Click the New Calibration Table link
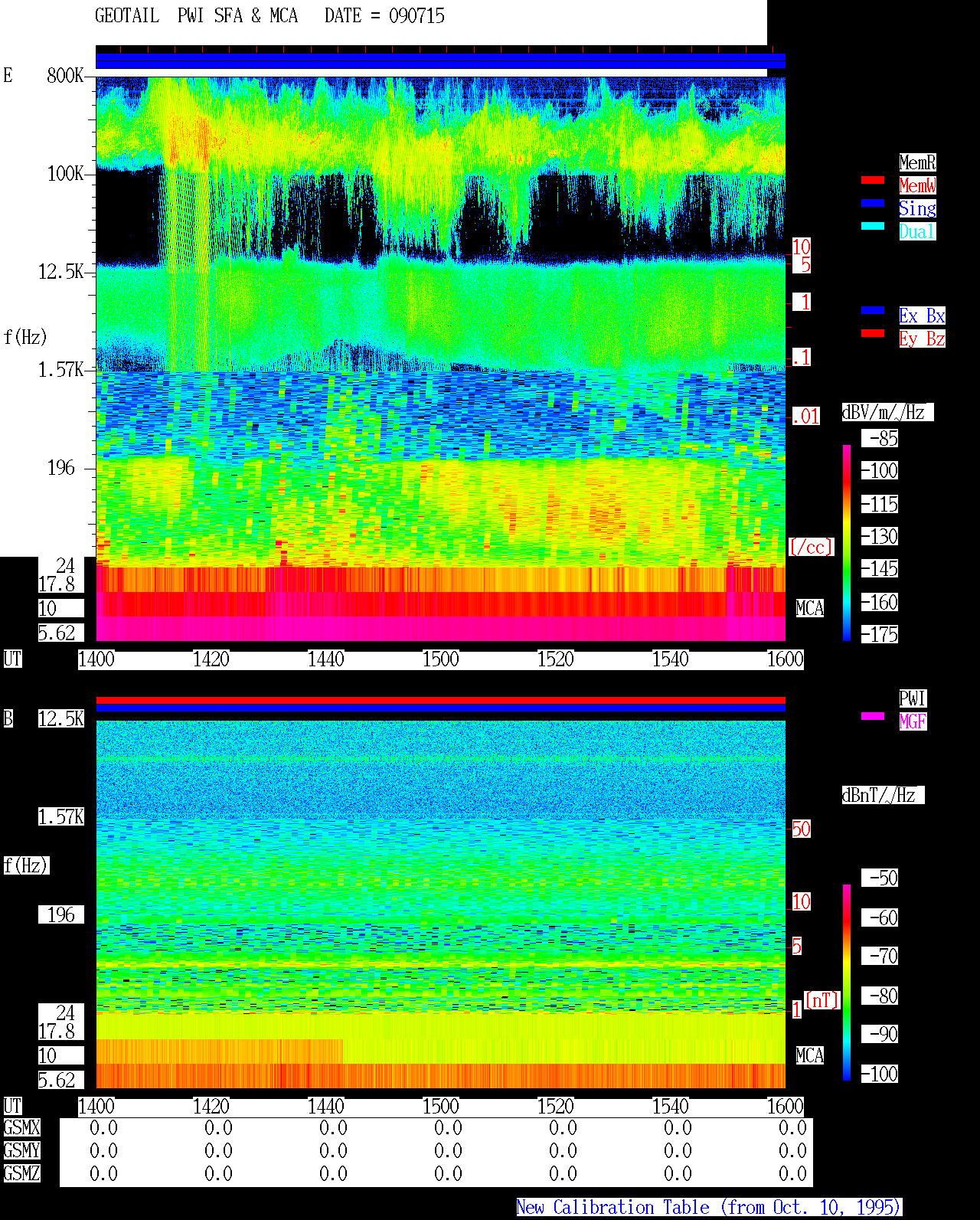Viewport: 980px width, 1220px height. [x=709, y=1208]
